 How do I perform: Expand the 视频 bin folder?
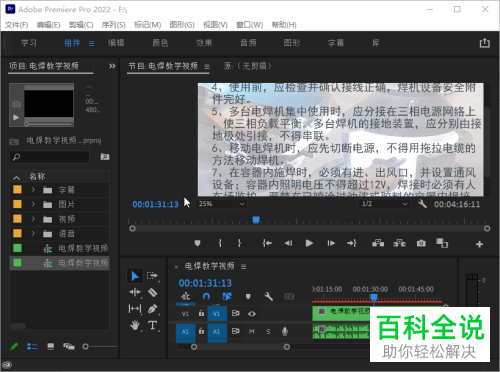tap(33, 219)
